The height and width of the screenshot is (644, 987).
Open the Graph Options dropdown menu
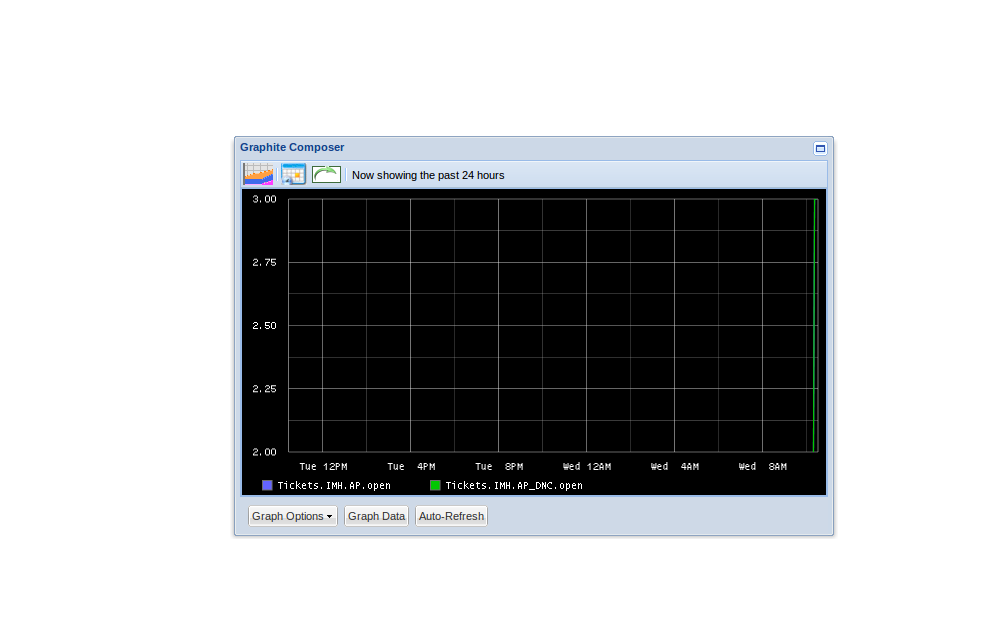coord(292,516)
